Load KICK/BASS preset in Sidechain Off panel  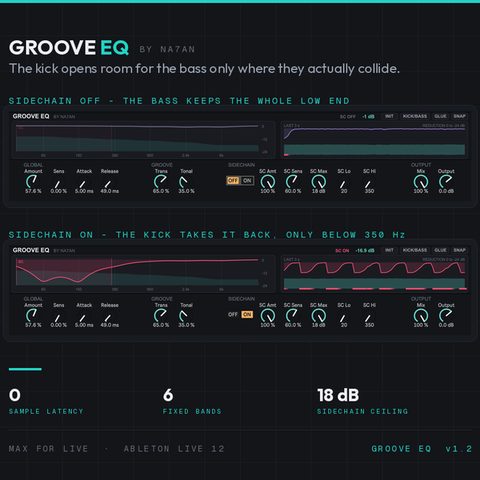pos(415,116)
